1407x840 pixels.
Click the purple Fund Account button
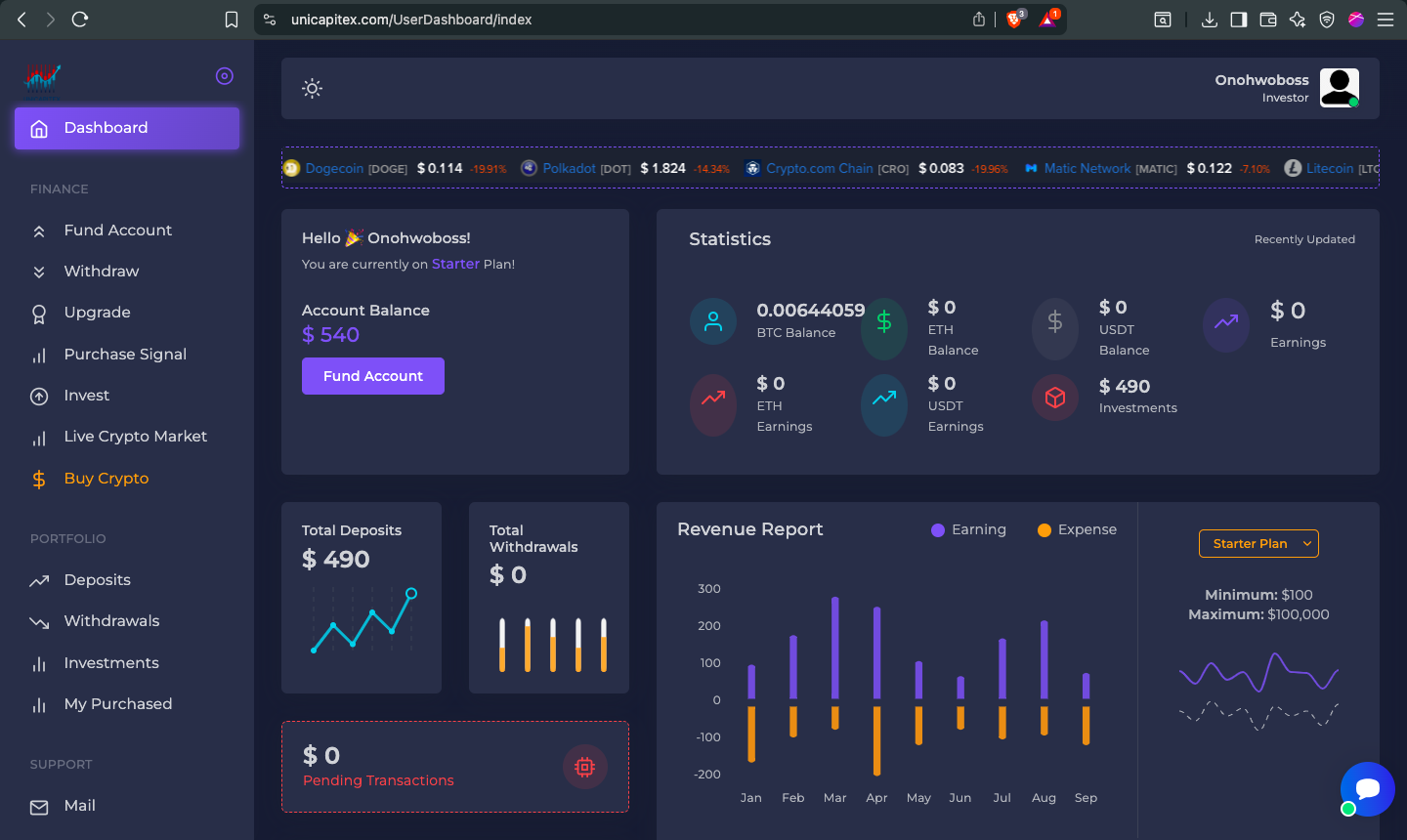[x=372, y=376]
